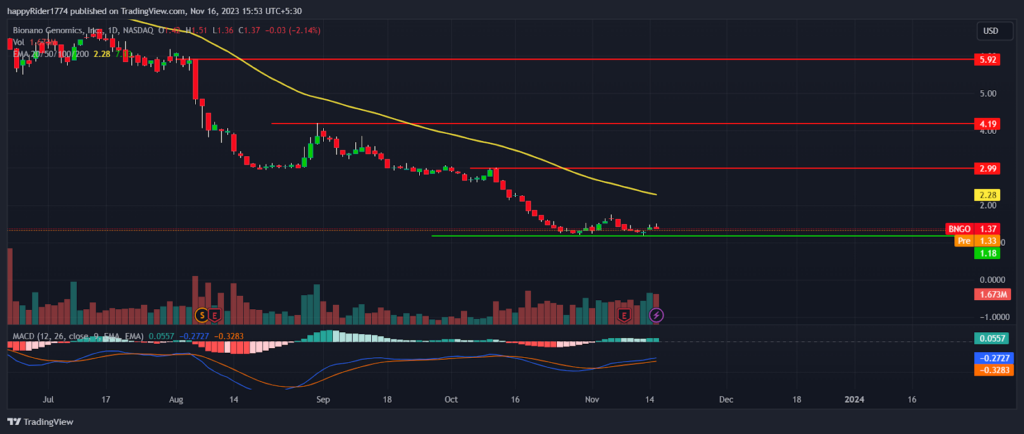Screen dimensions: 1024x434
Task: Click the Oct label on time axis
Action: [x=450, y=399]
